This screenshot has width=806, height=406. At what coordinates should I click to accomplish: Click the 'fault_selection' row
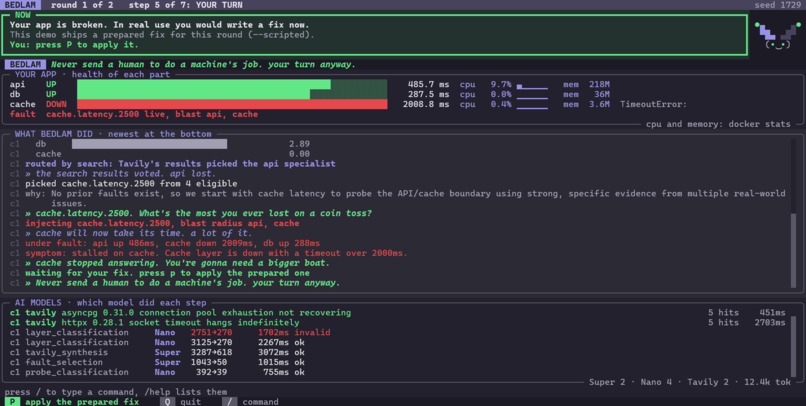[157, 362]
